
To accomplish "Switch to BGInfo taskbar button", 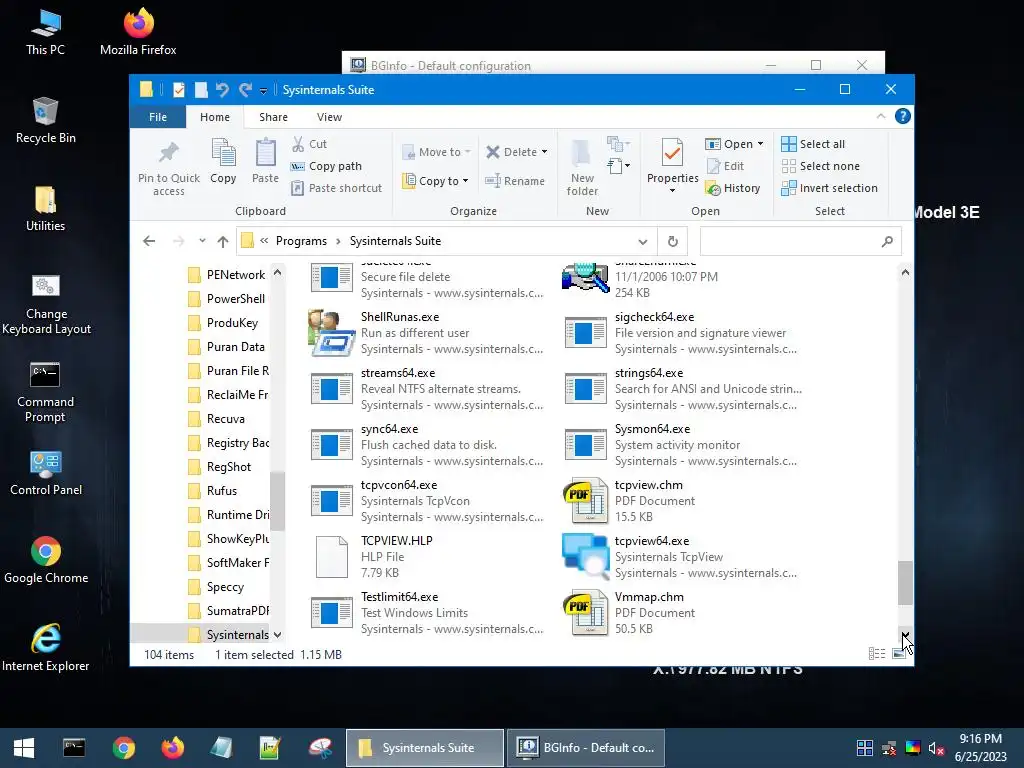I will [586, 748].
